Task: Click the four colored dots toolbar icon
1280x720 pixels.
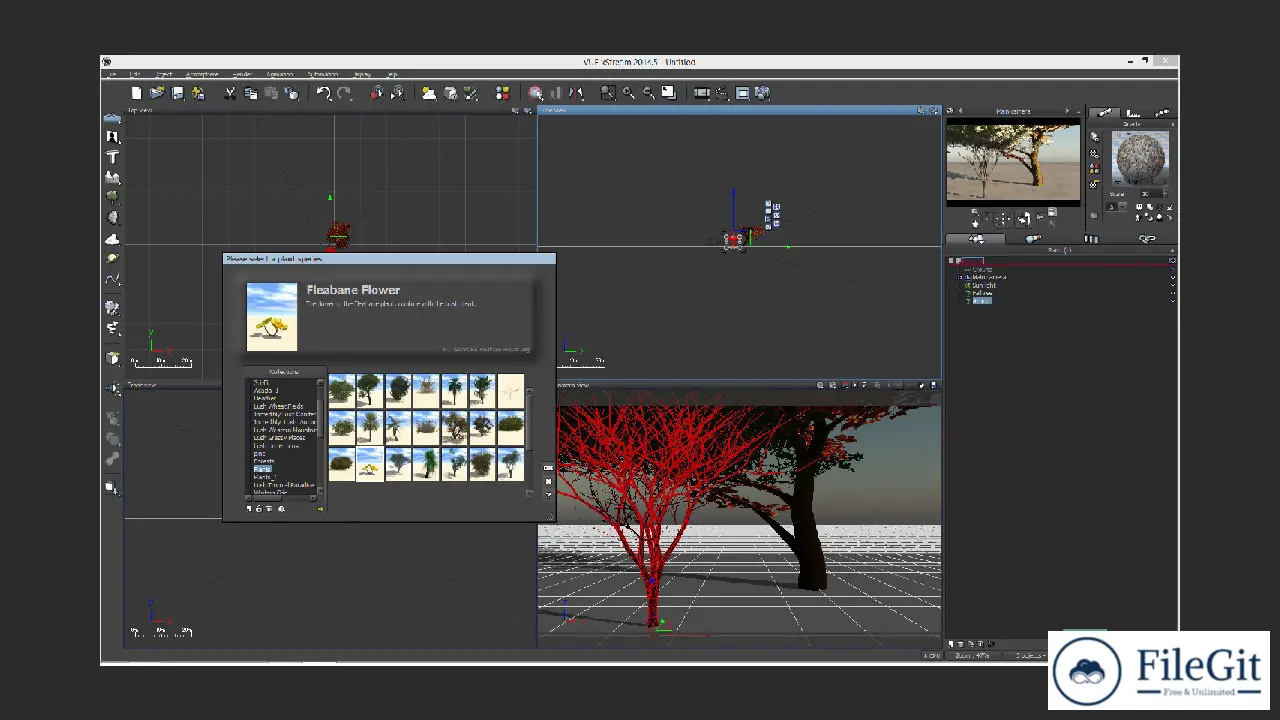Action: point(503,93)
